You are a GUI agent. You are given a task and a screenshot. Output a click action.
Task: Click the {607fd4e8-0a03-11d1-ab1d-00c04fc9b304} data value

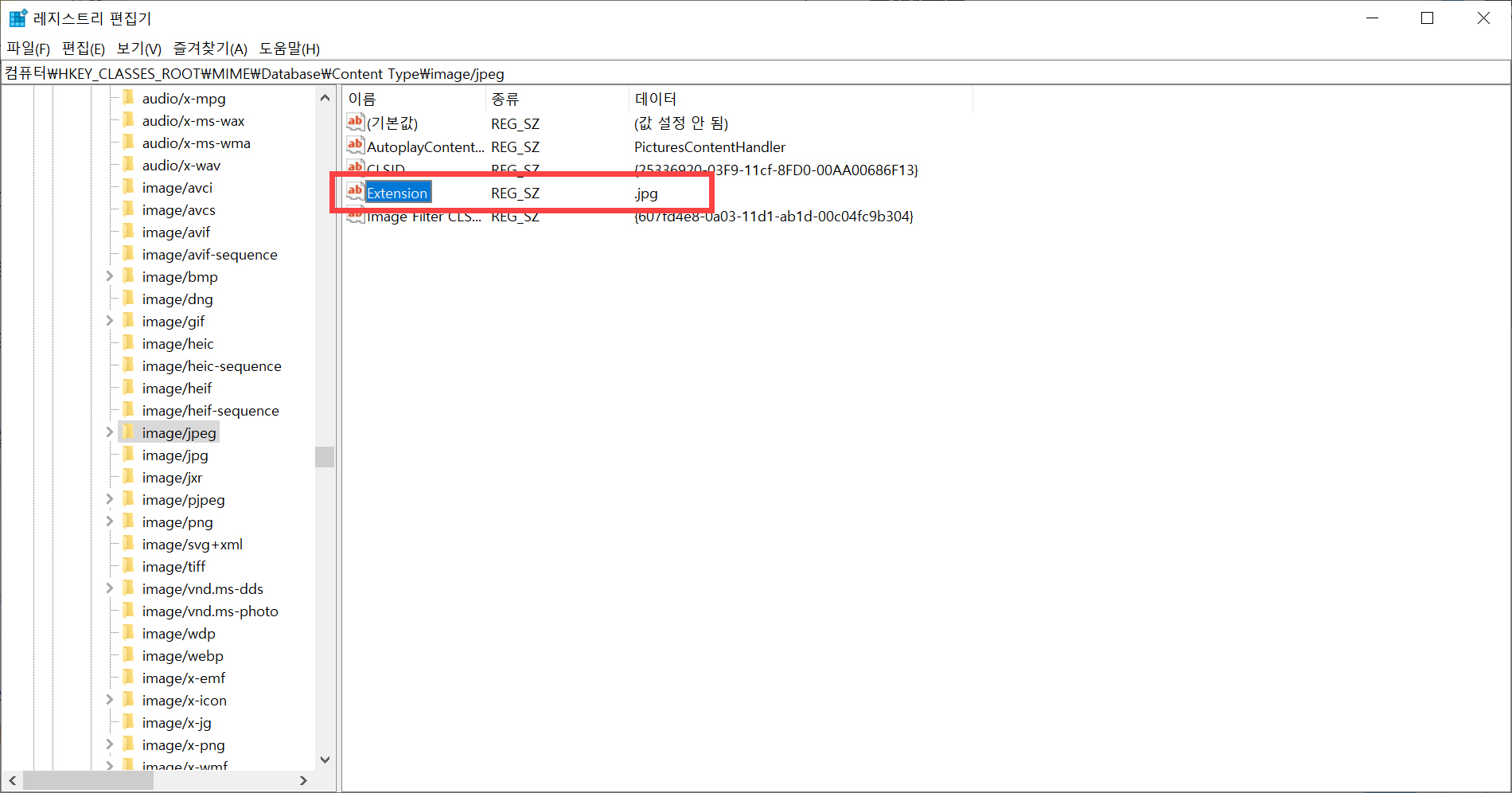click(x=774, y=217)
